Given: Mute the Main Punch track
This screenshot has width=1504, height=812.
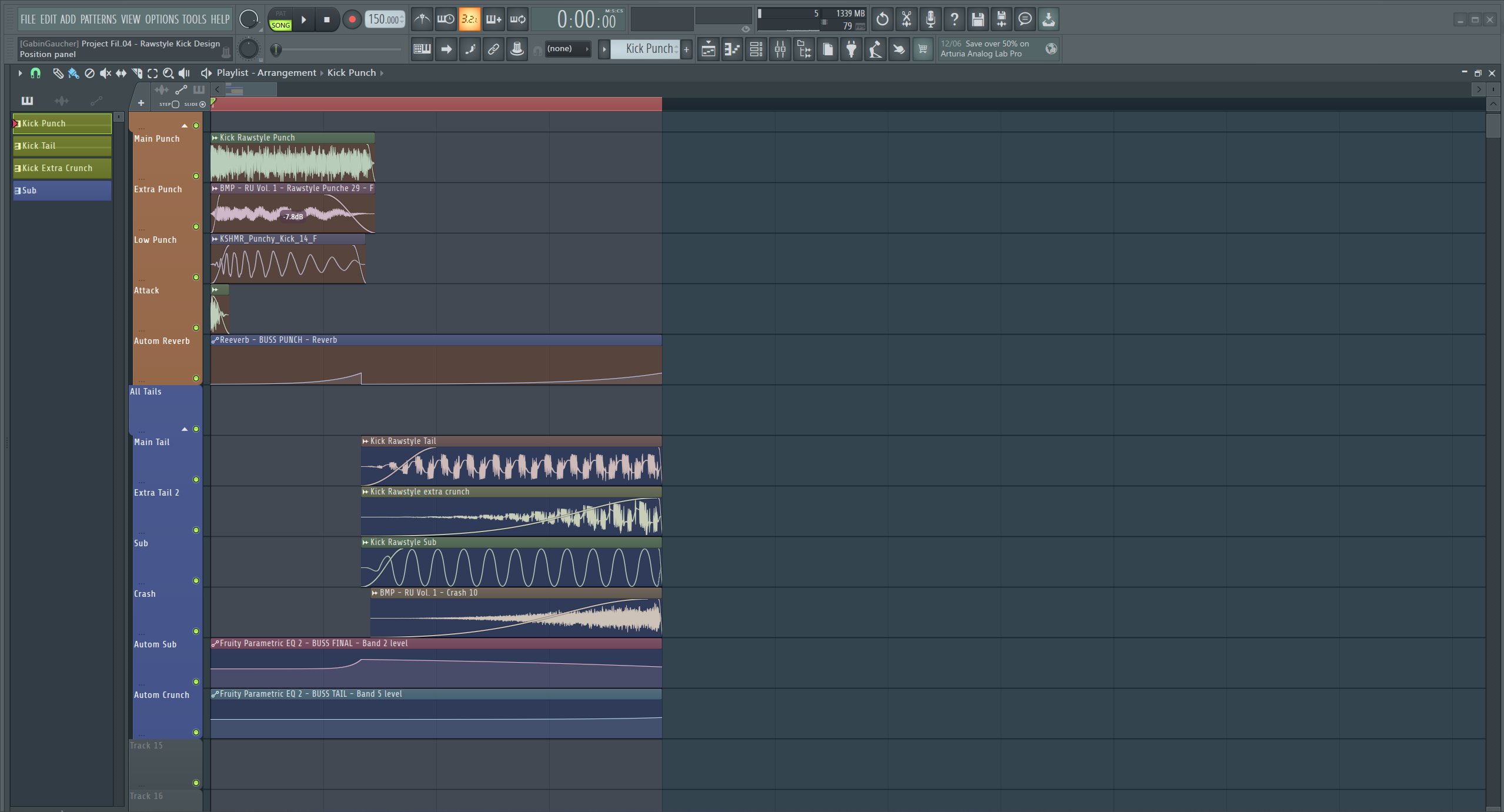Looking at the screenshot, I should tap(196, 176).
